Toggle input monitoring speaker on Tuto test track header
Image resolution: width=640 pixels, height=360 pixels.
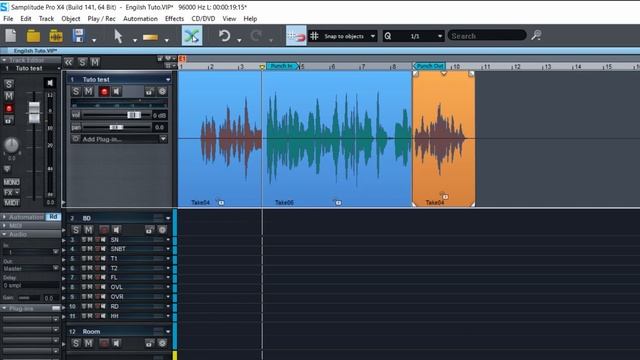[x=117, y=91]
